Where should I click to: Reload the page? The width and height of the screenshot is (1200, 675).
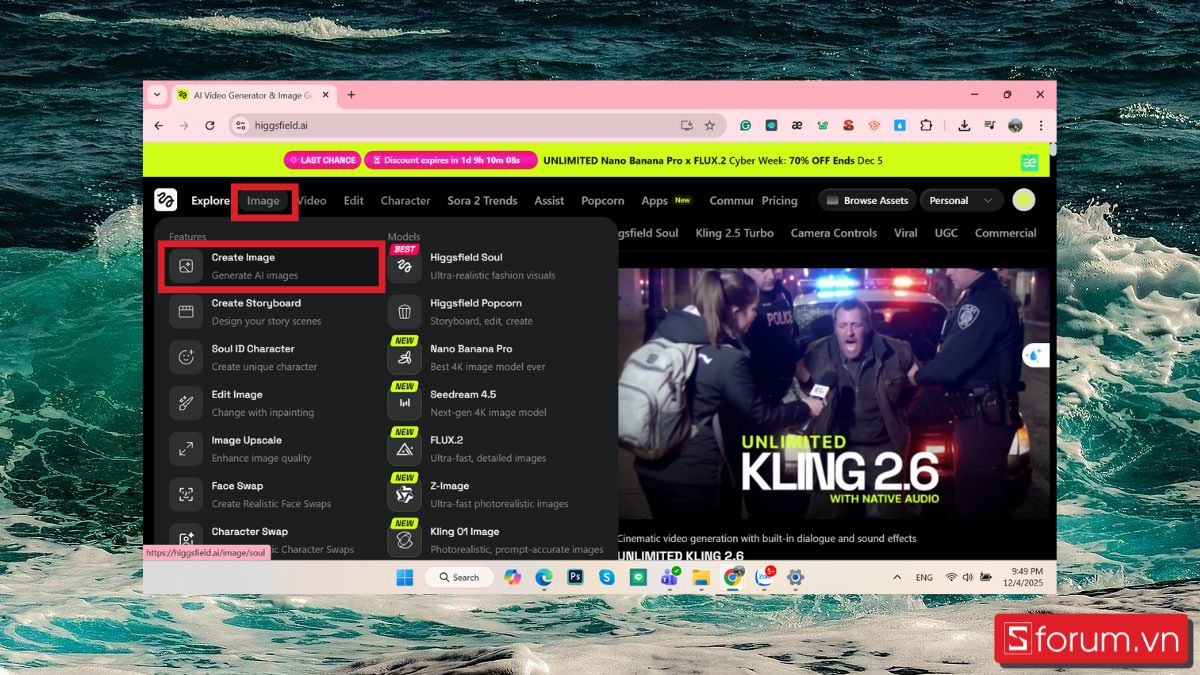point(210,125)
